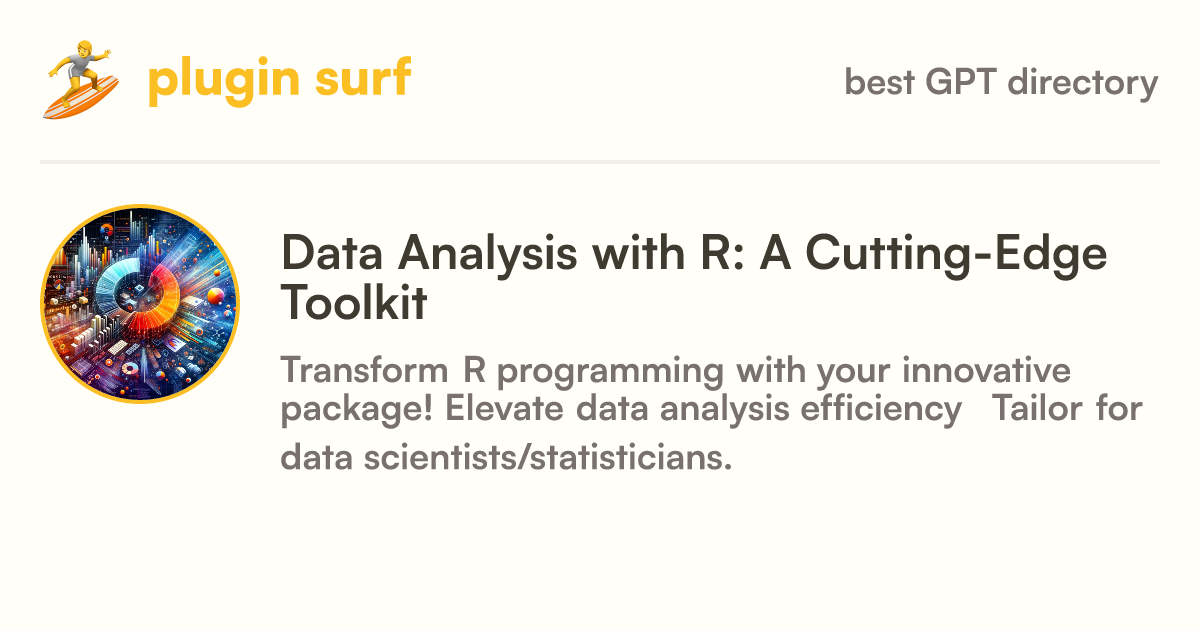The width and height of the screenshot is (1200, 630).
Task: Click the surfer emoji logo icon
Action: click(x=82, y=80)
